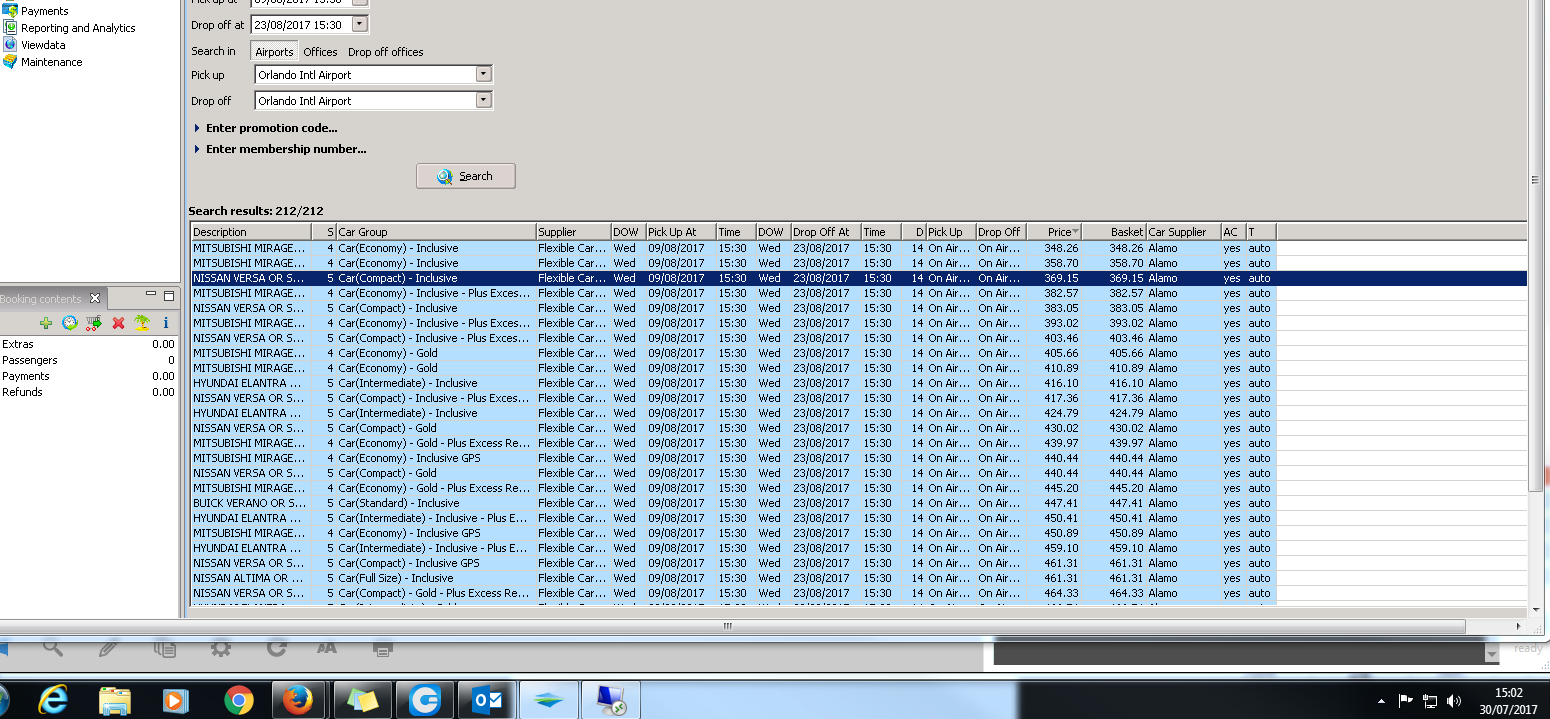Open Google Chrome from the taskbar

238,700
